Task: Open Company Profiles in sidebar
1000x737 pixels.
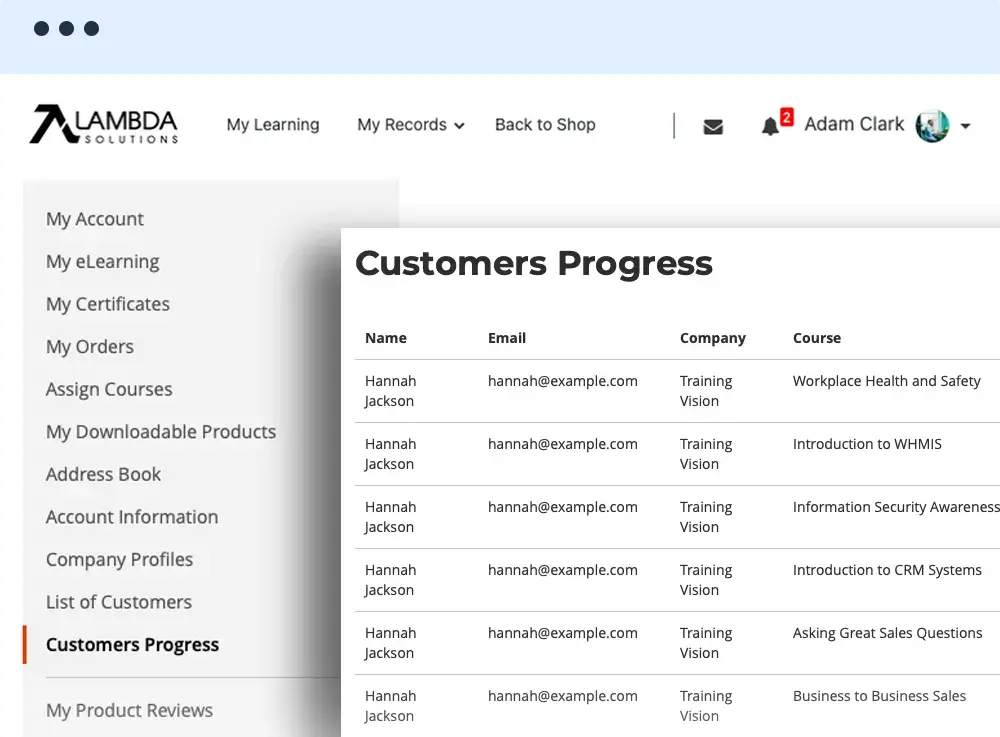Action: coord(119,560)
